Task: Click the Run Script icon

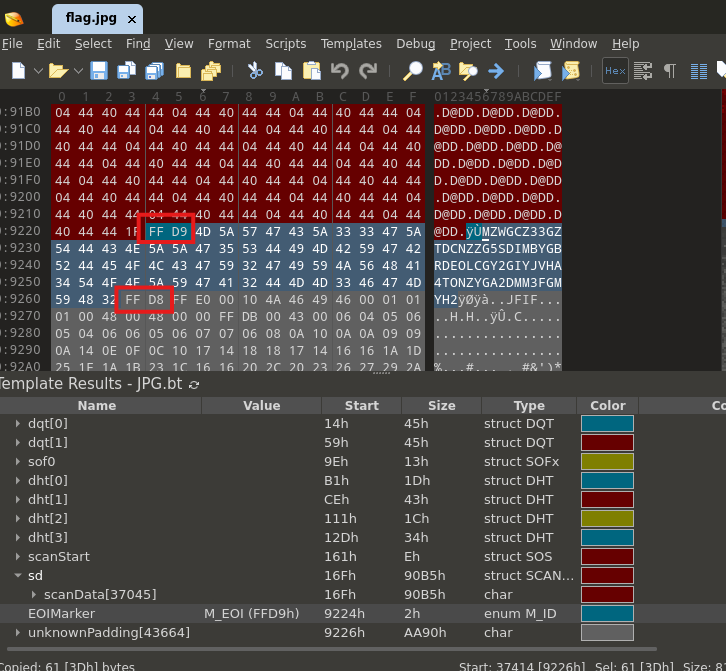Action: pyautogui.click(x=542, y=71)
